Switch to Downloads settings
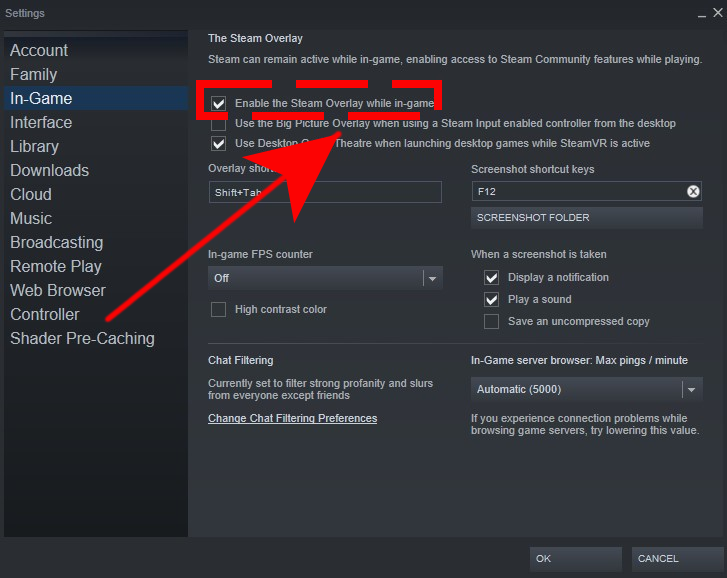 (x=96, y=171)
